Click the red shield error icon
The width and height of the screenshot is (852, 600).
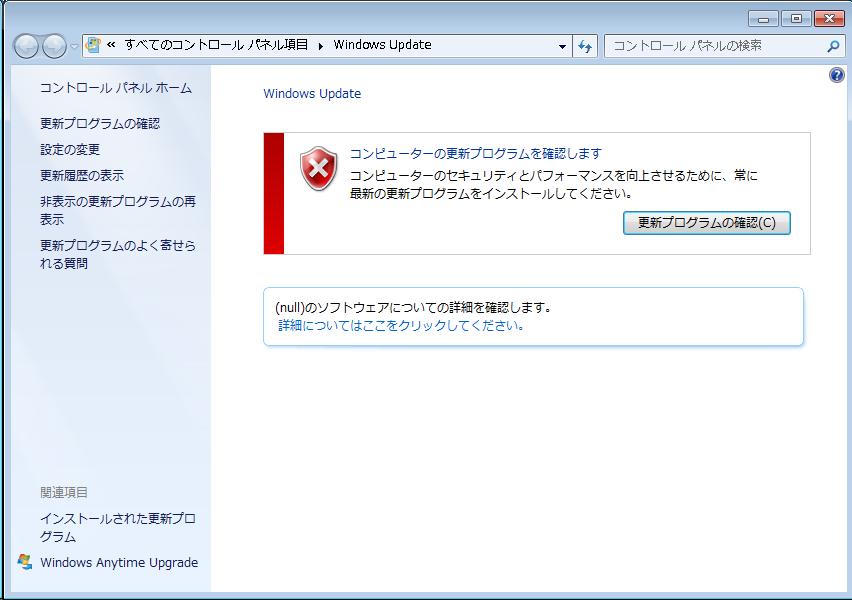(318, 168)
